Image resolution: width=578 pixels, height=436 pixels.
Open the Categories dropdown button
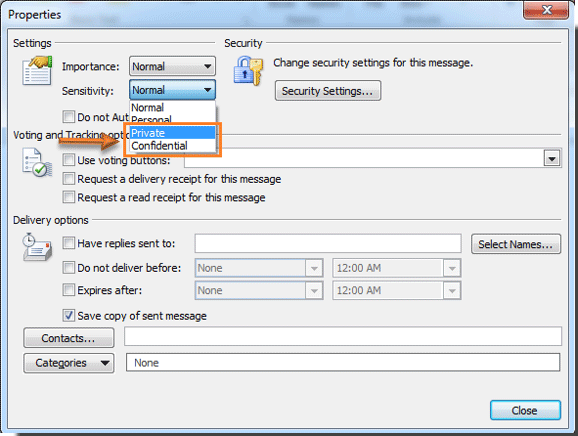[x=69, y=363]
